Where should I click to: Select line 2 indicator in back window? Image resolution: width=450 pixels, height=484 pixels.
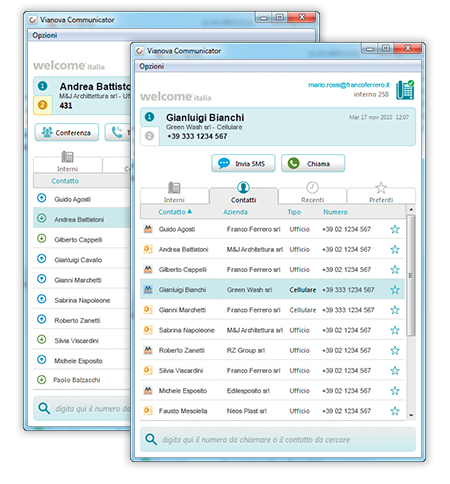click(x=42, y=105)
